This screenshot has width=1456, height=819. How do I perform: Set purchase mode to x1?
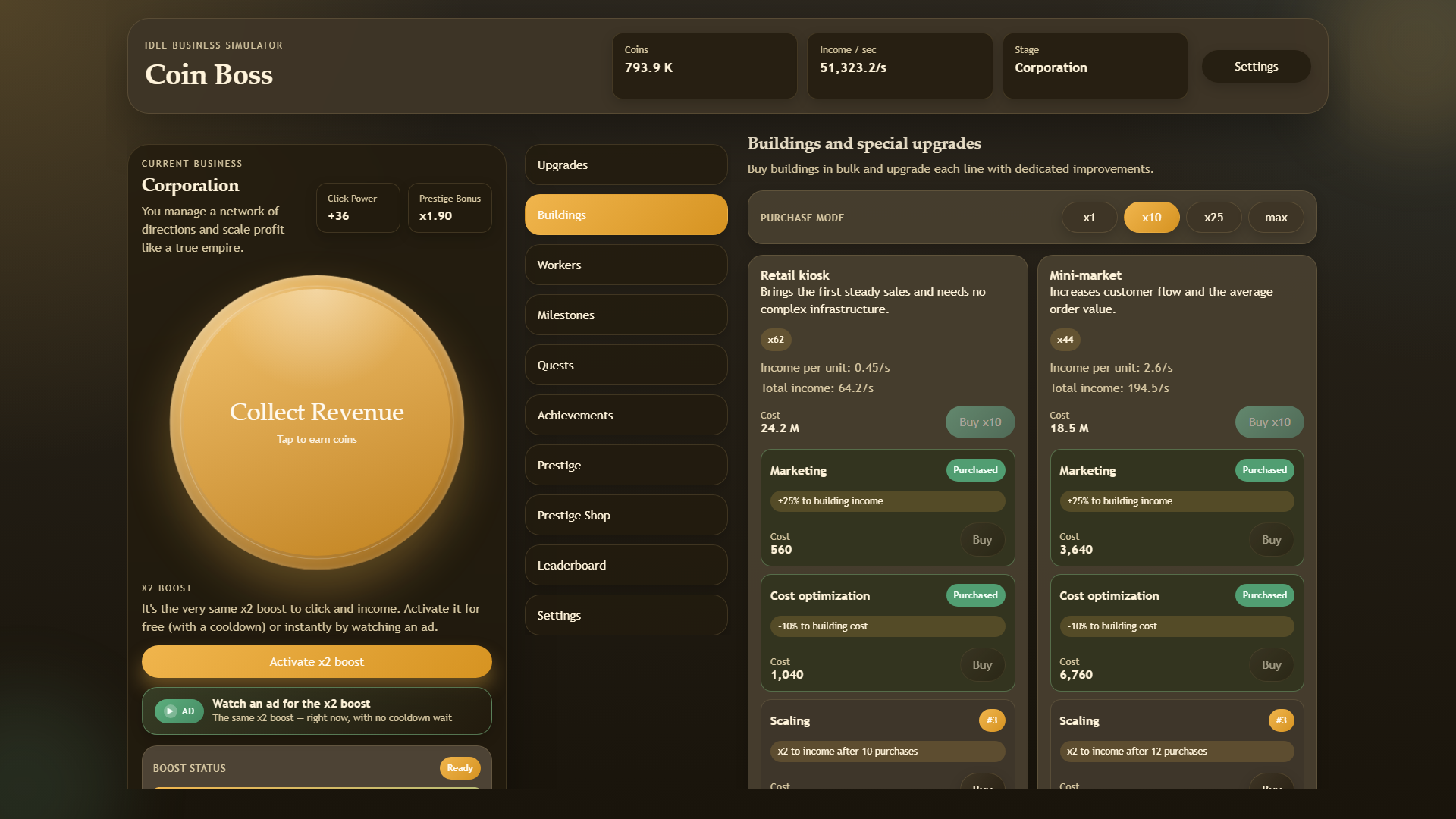(x=1089, y=218)
